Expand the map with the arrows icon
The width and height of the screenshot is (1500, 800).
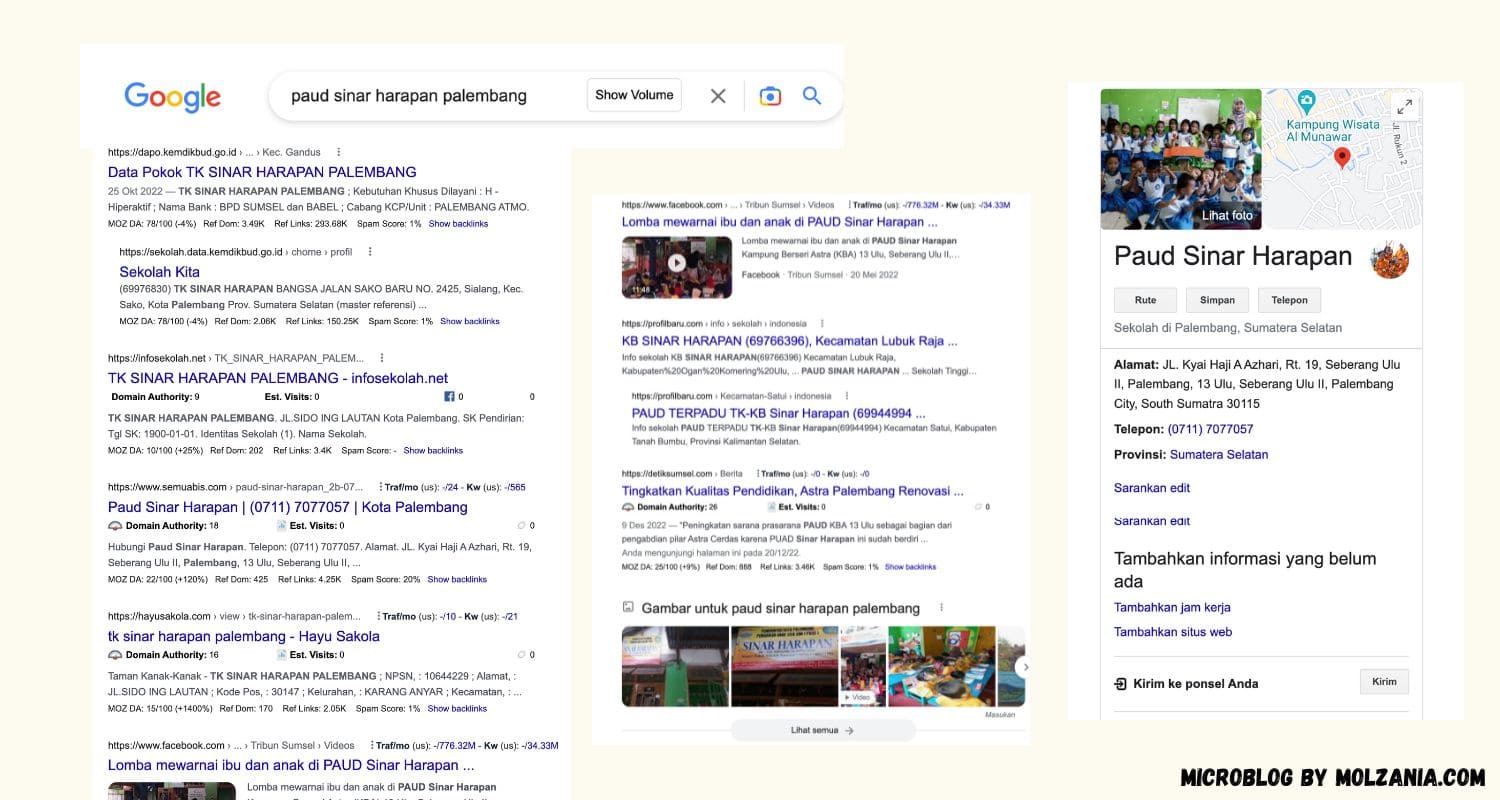1405,106
